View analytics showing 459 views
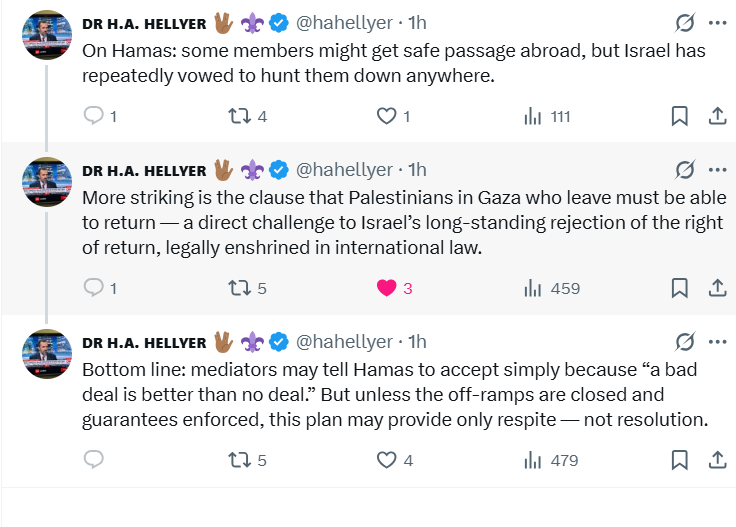Image resolution: width=736 pixels, height=527 pixels. (551, 288)
